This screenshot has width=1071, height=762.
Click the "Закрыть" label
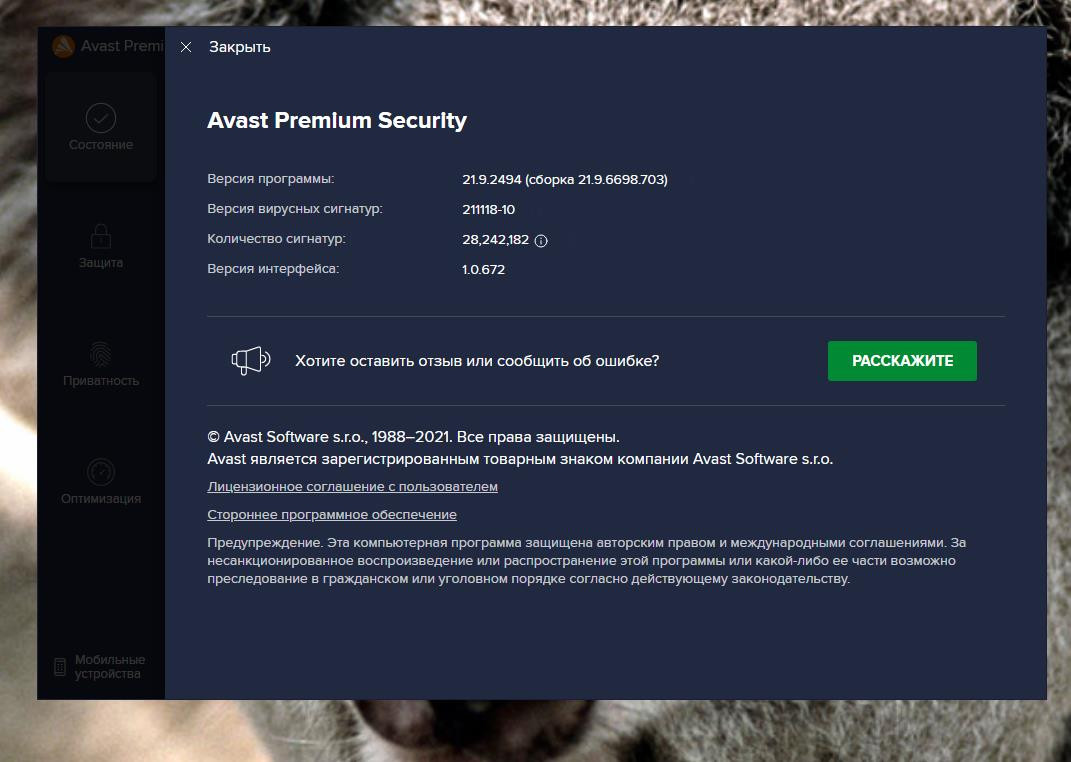coord(240,47)
